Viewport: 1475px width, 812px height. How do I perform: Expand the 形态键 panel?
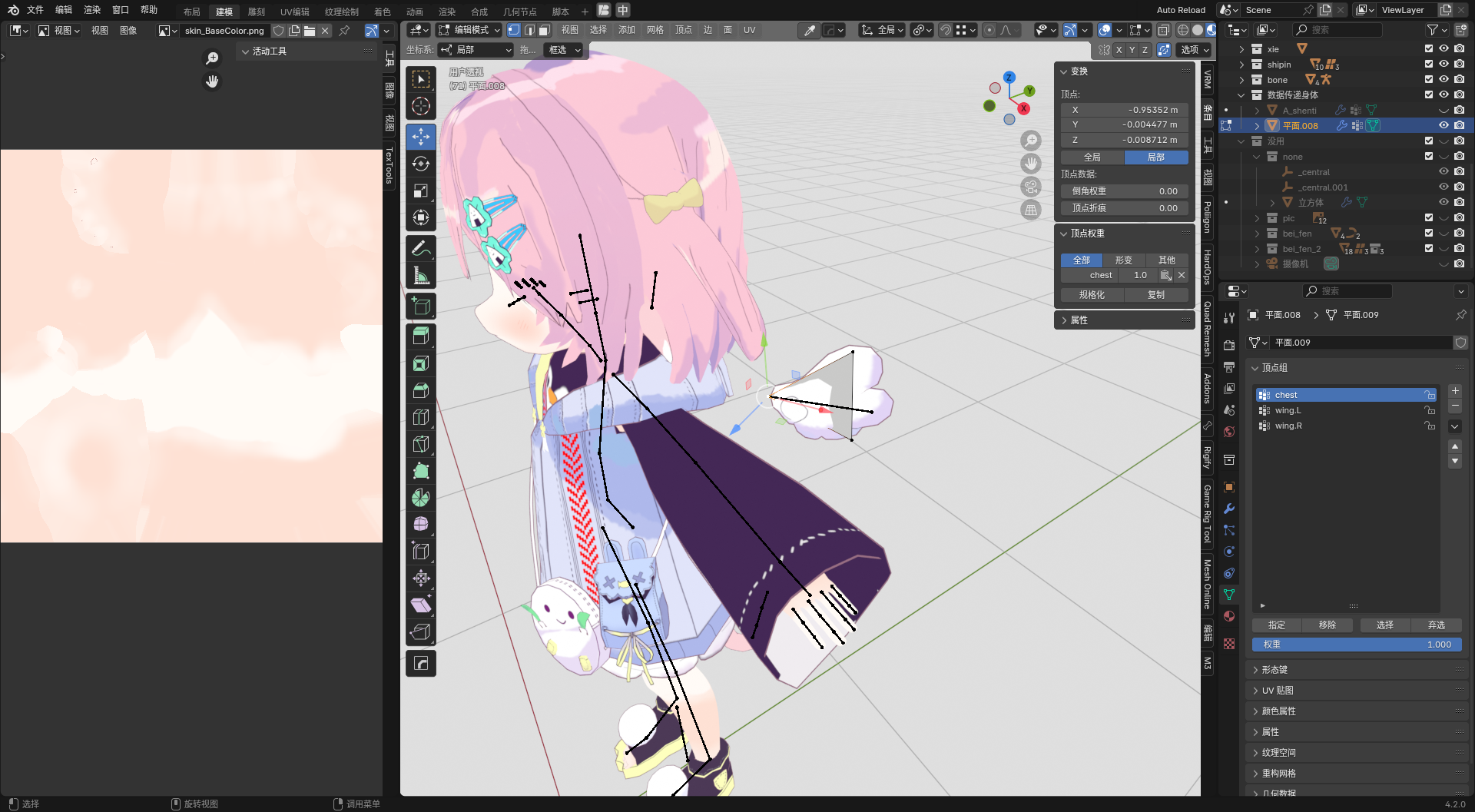(x=1274, y=670)
